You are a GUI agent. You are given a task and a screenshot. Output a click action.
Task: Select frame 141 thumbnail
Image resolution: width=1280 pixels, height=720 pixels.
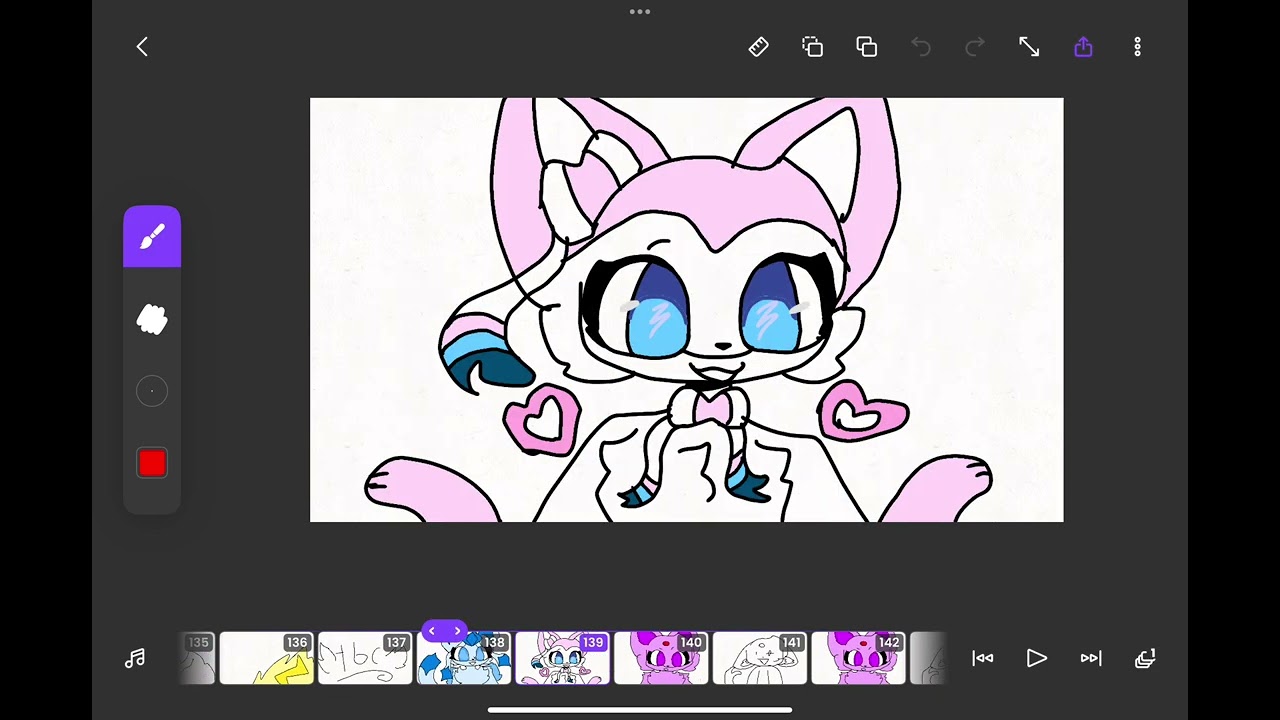pyautogui.click(x=760, y=658)
